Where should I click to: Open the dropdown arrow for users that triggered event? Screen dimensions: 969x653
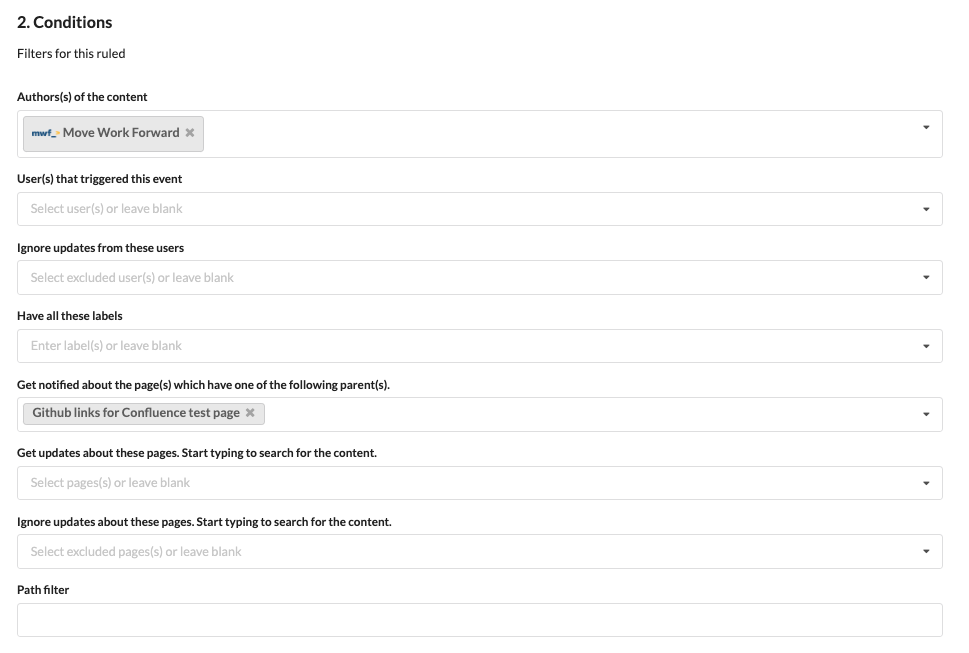tap(926, 209)
